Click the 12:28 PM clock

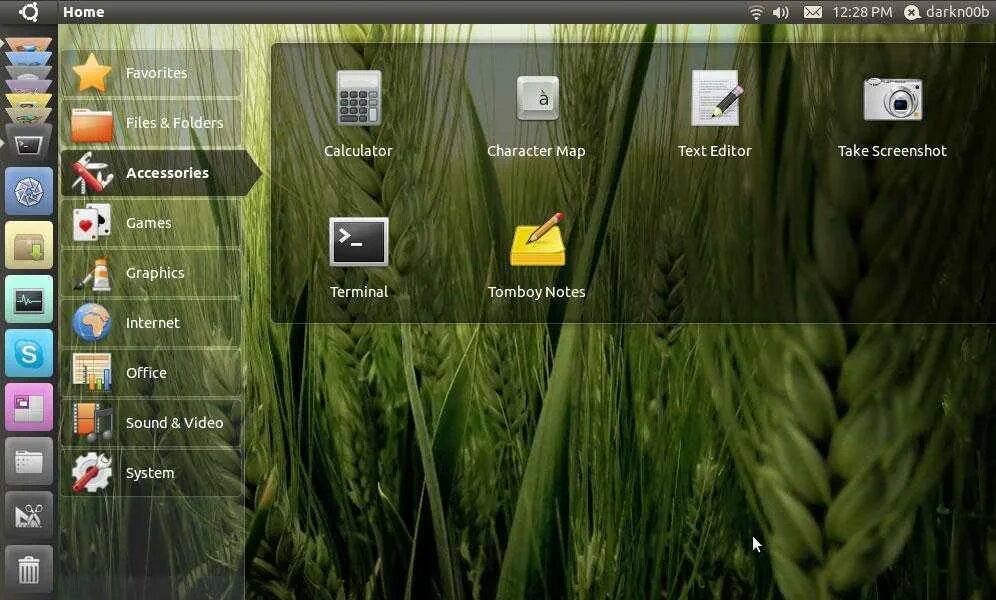(x=862, y=12)
